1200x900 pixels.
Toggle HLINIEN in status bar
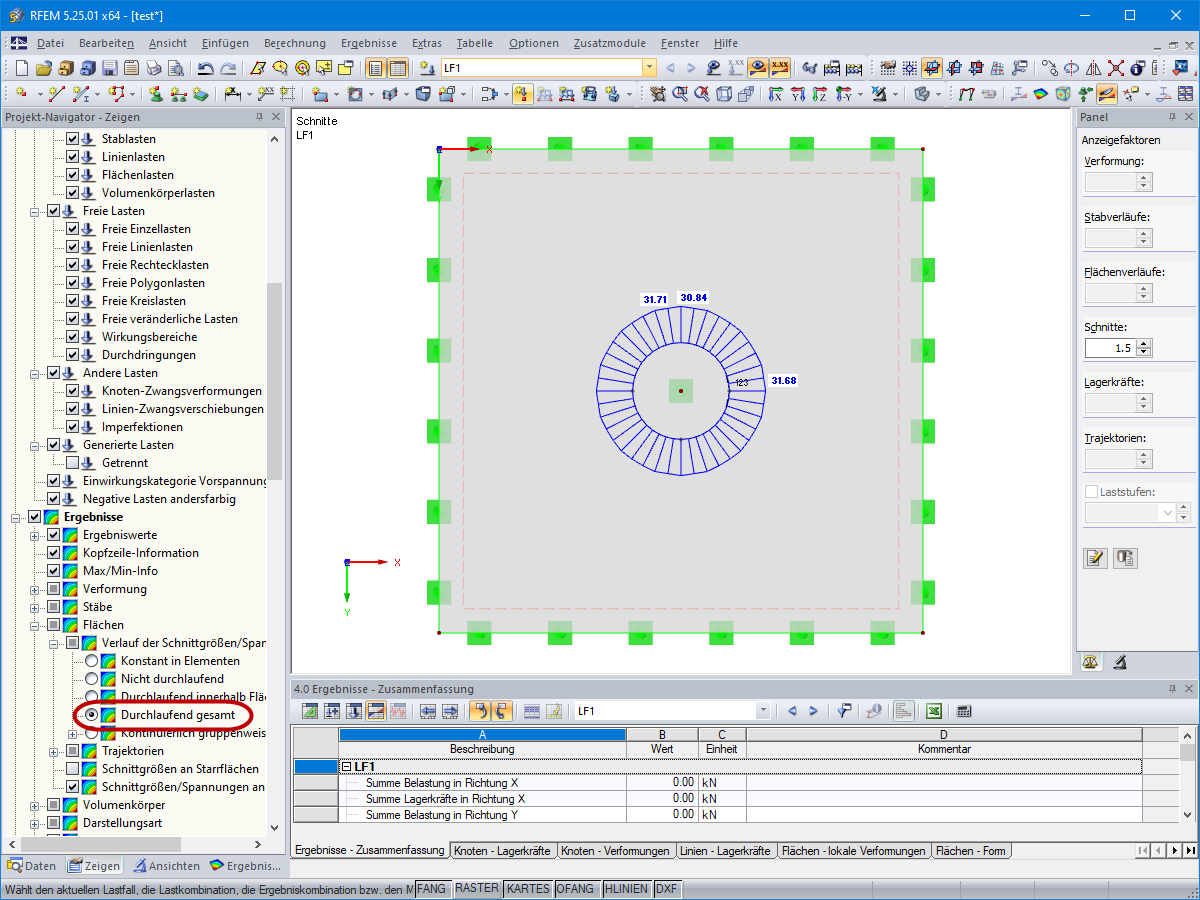click(x=627, y=888)
